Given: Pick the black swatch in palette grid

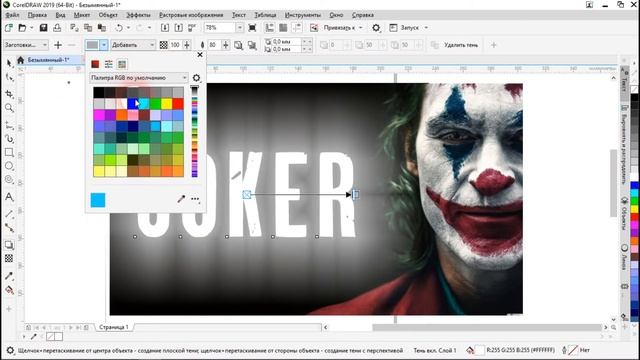Looking at the screenshot, I should pos(99,92).
